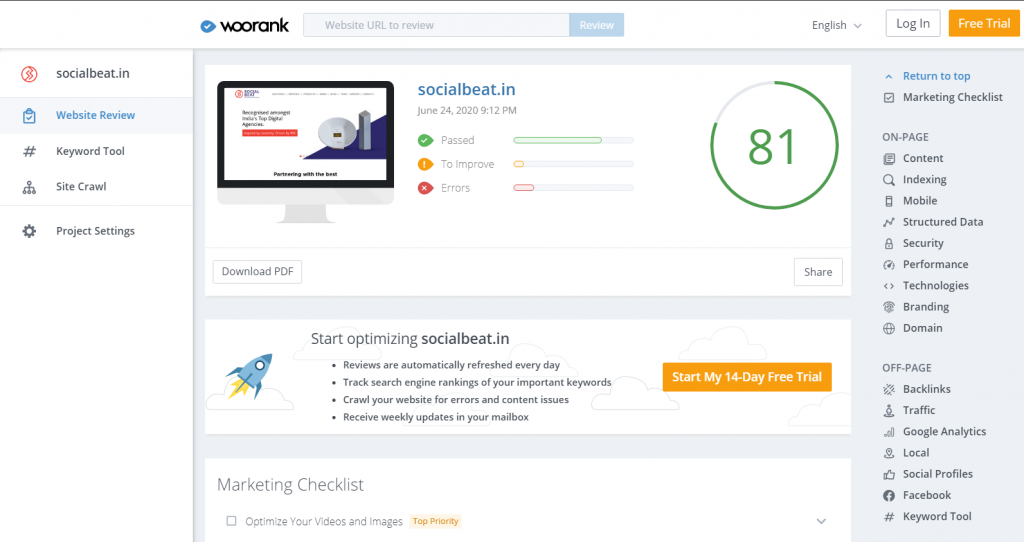Click the Branding fingerprint icon
Screen dimensions: 1024x542
[x=889, y=307]
